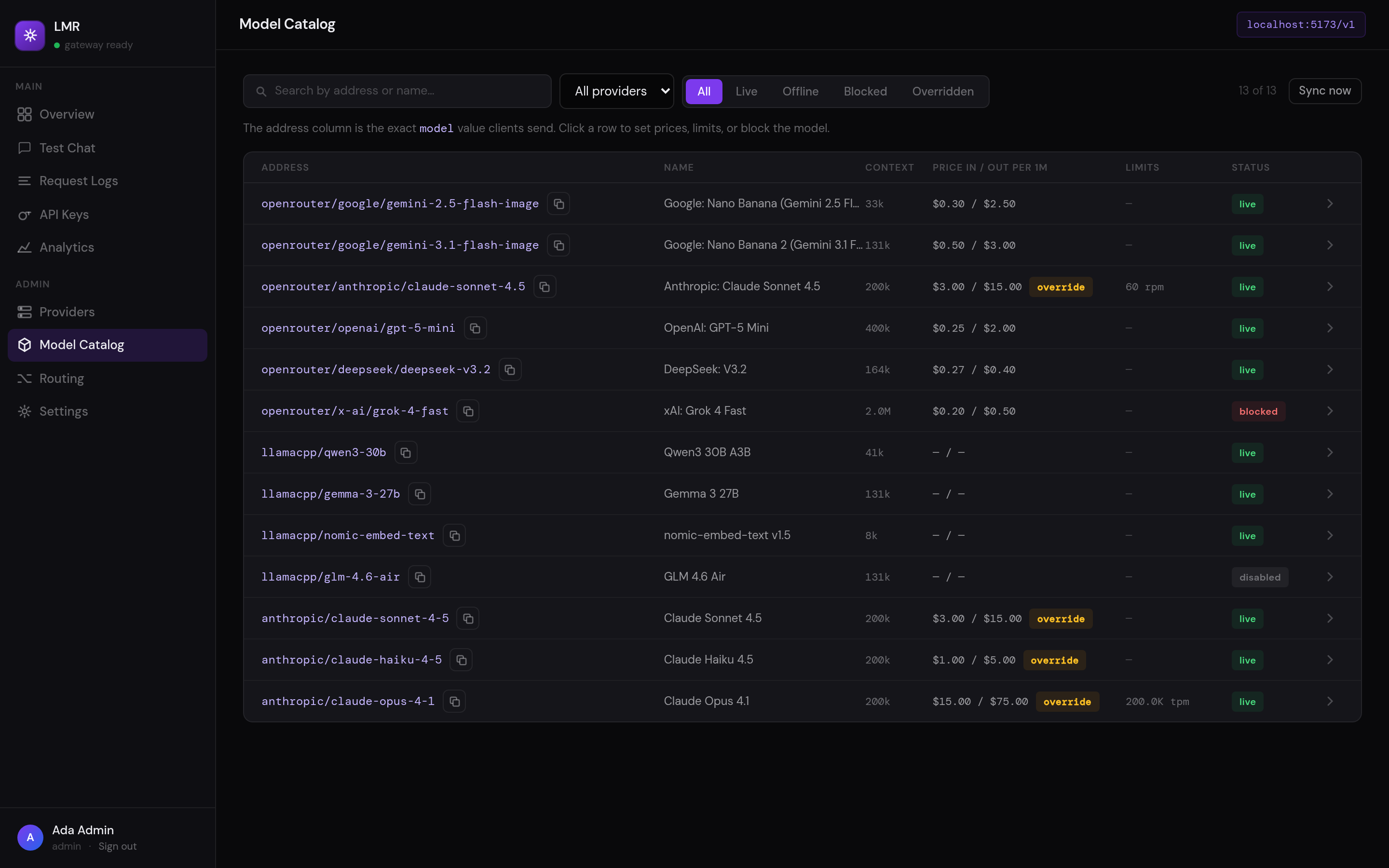Copy the openrouter claude-sonnet-4.5 address
Viewport: 1389px width, 868px height.
coord(545,286)
